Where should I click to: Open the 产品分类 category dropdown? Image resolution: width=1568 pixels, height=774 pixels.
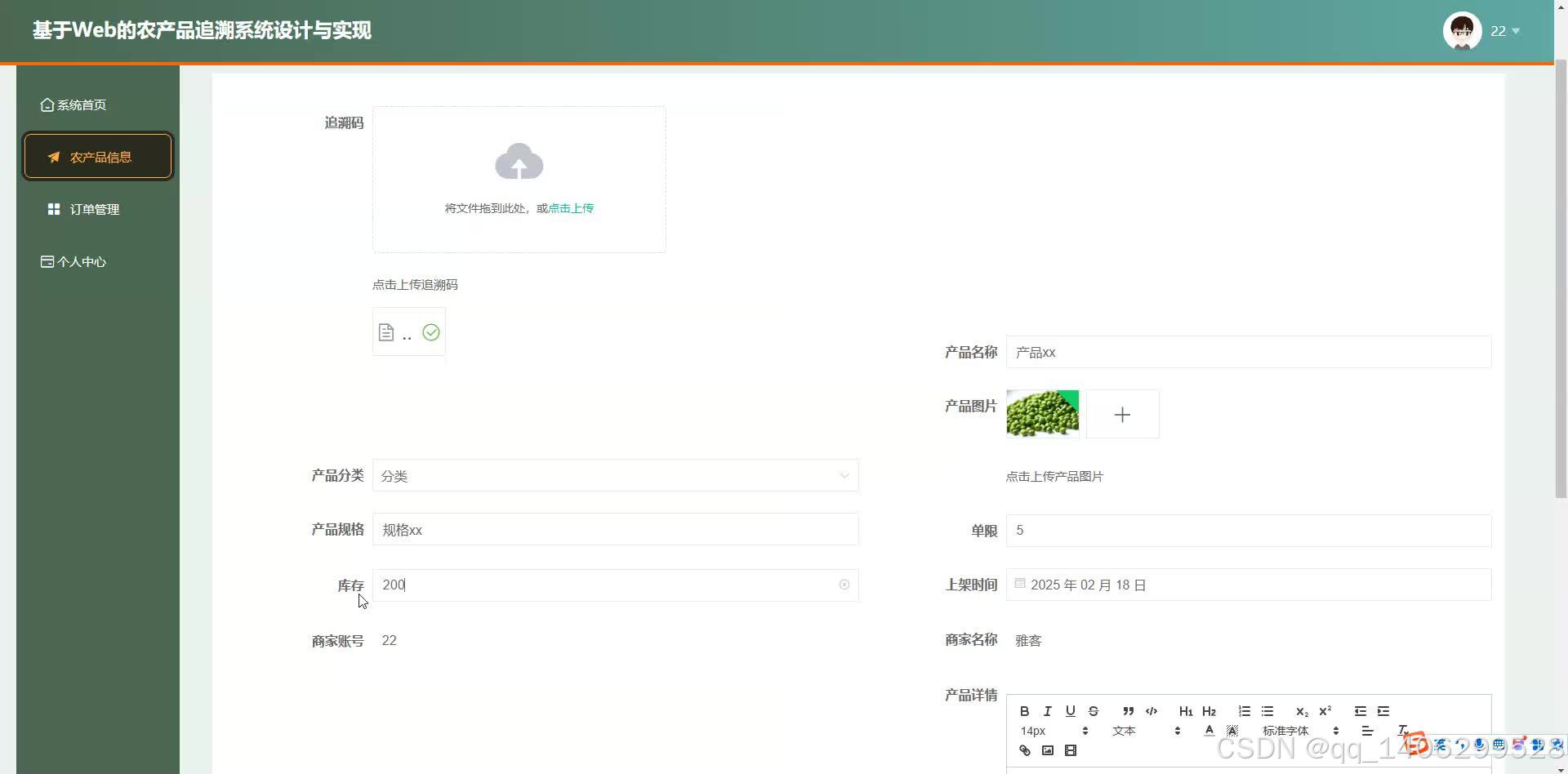point(615,475)
